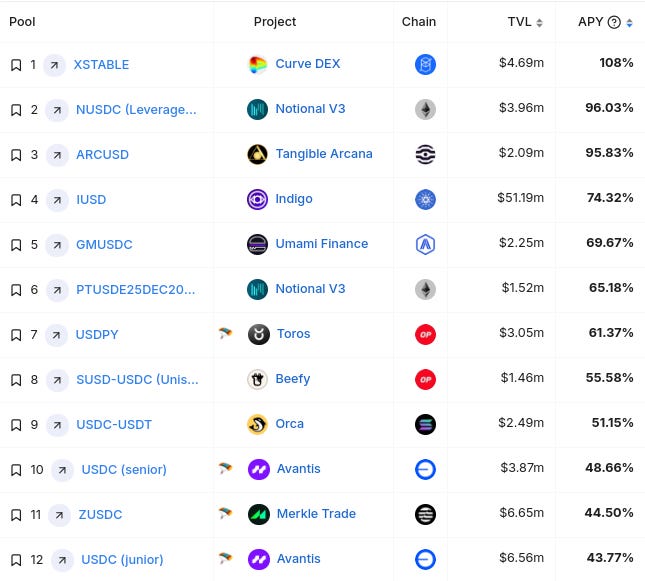
Task: Click the $51.19m TVL value
Action: point(520,198)
